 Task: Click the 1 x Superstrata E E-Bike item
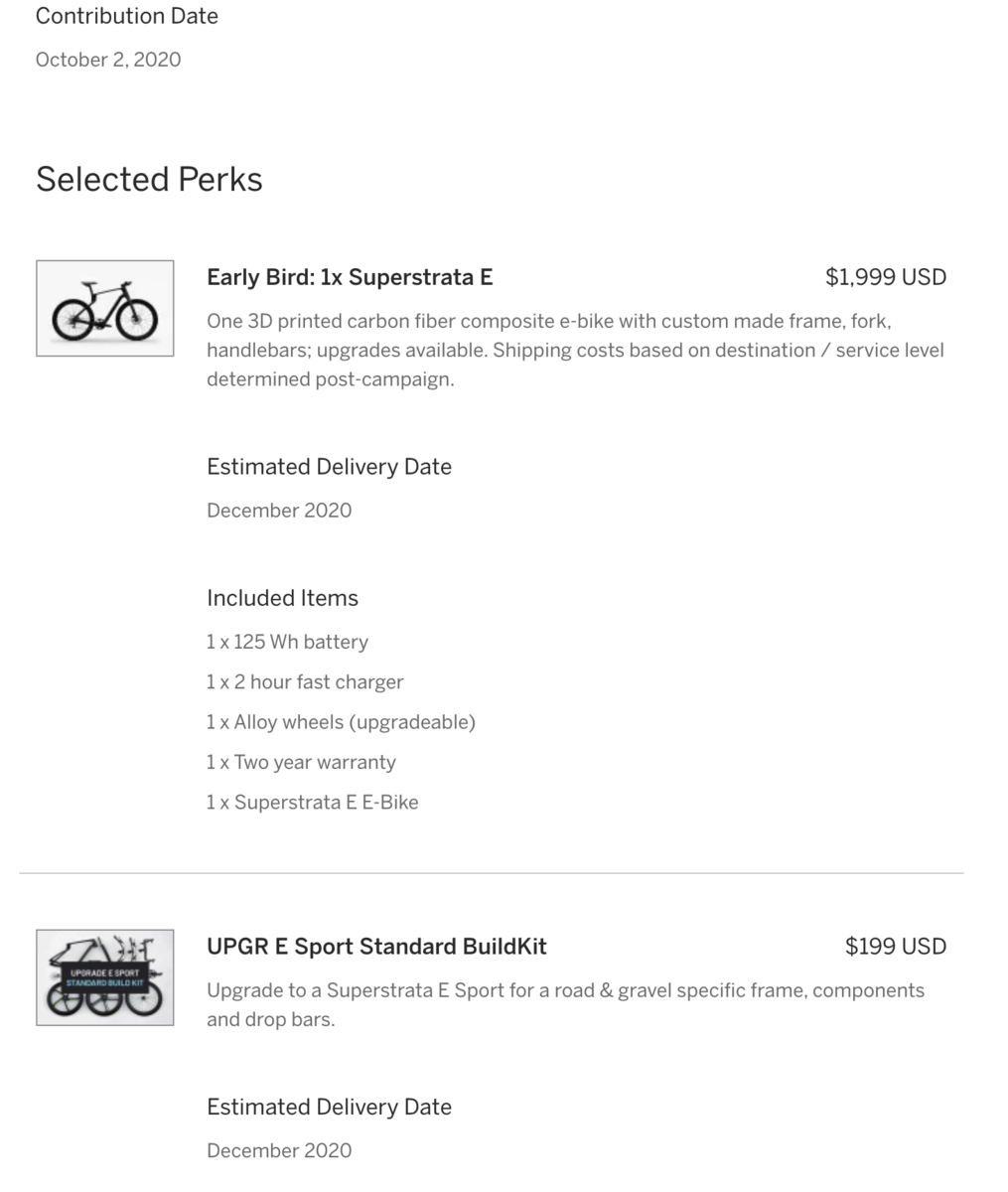(x=313, y=803)
